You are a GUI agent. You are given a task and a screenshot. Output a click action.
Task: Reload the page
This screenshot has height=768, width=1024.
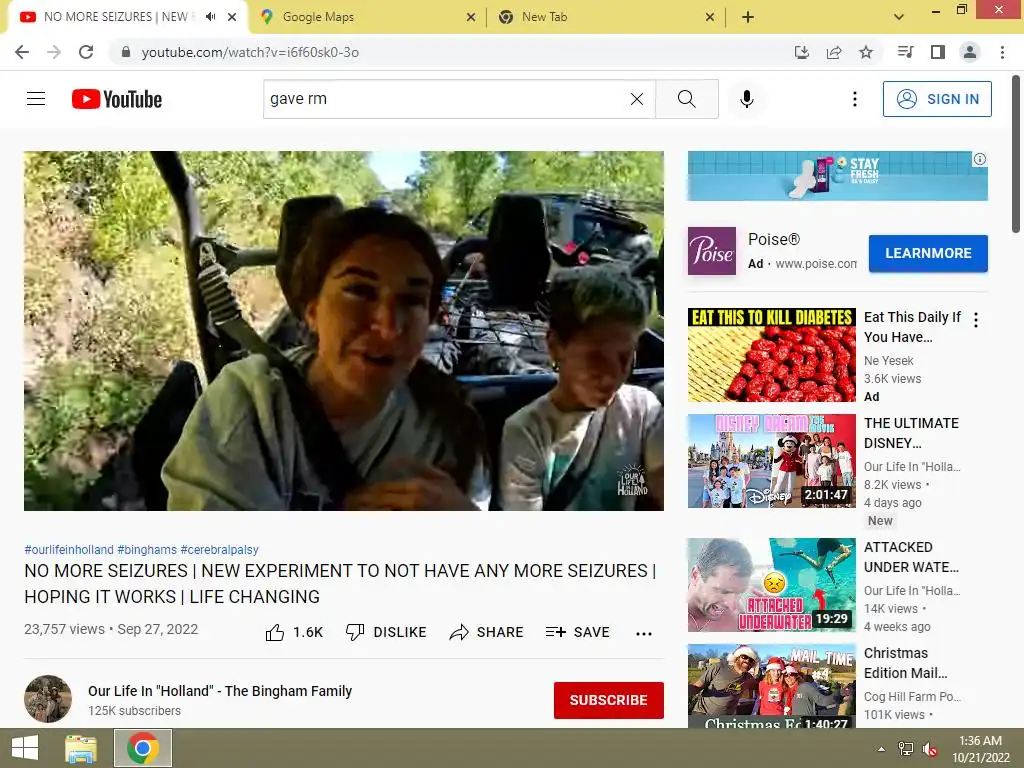[86, 52]
